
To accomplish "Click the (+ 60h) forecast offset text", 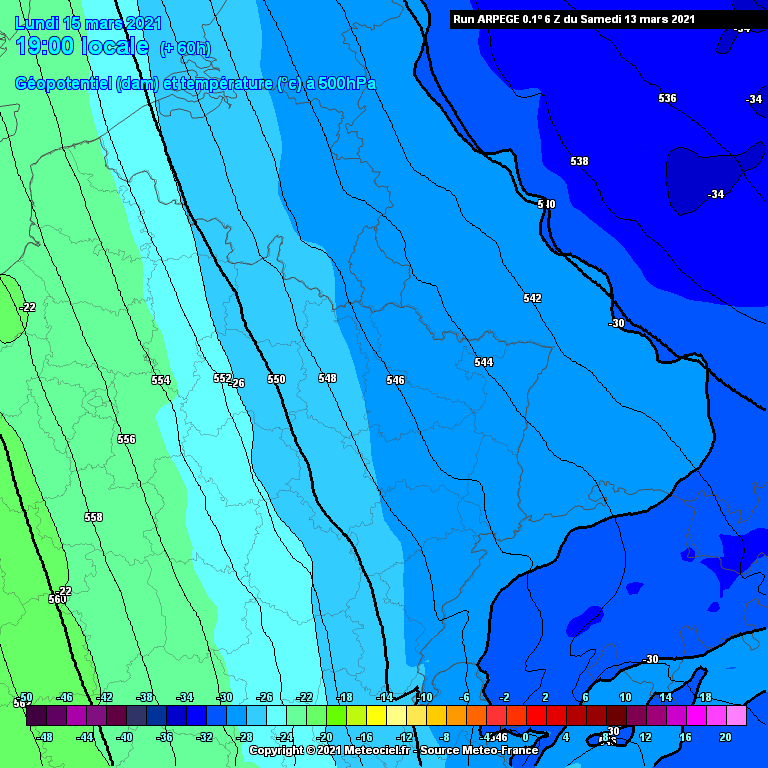I will 185,49.
